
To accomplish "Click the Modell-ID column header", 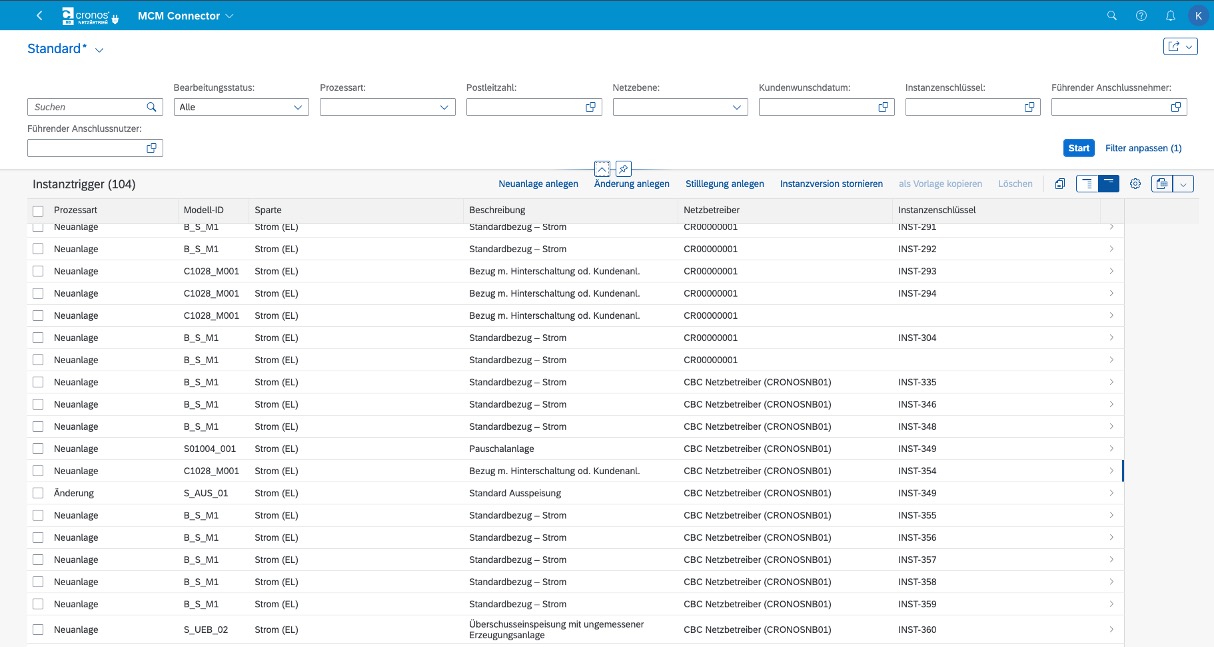I will [213, 211].
